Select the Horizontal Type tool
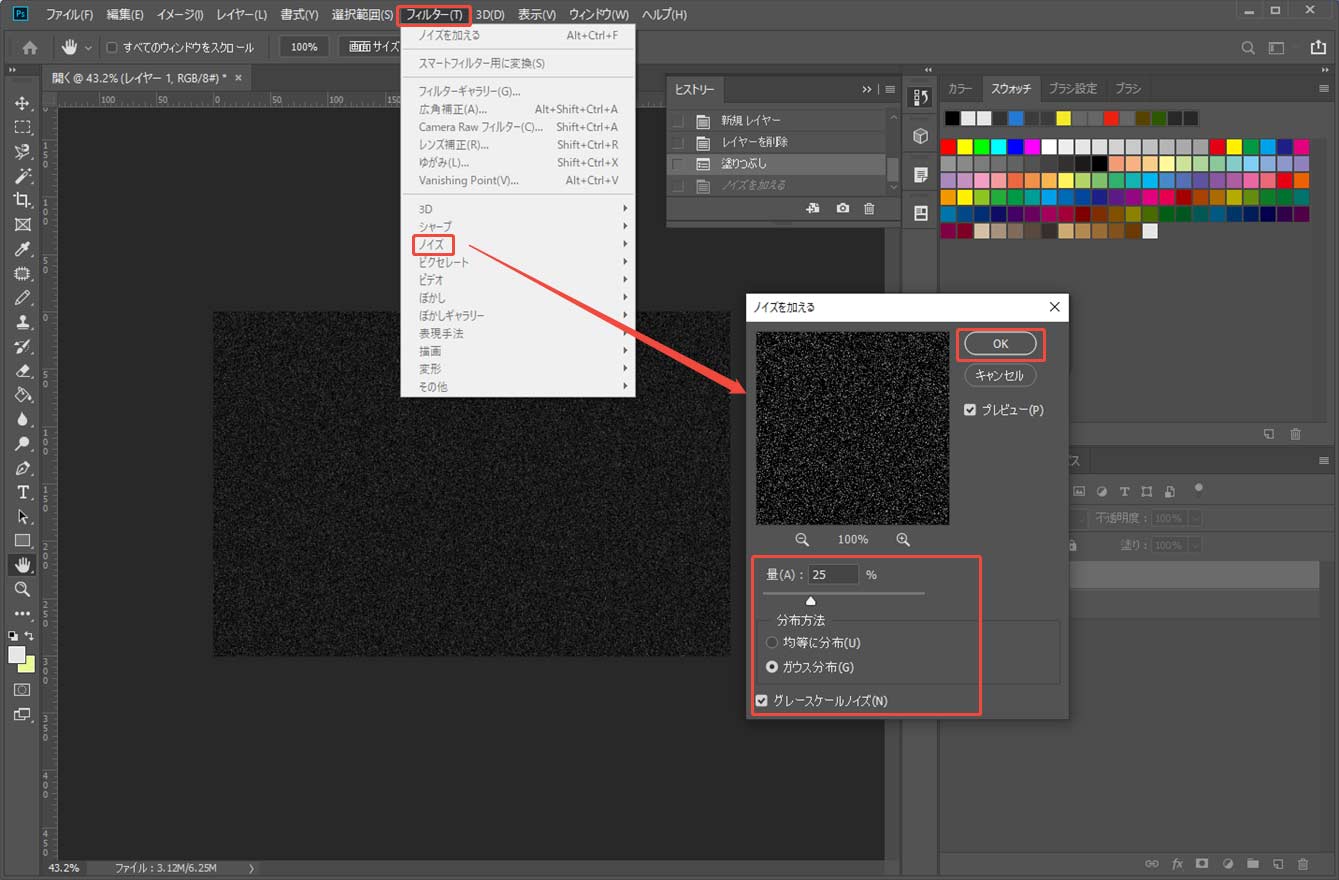 click(22, 492)
